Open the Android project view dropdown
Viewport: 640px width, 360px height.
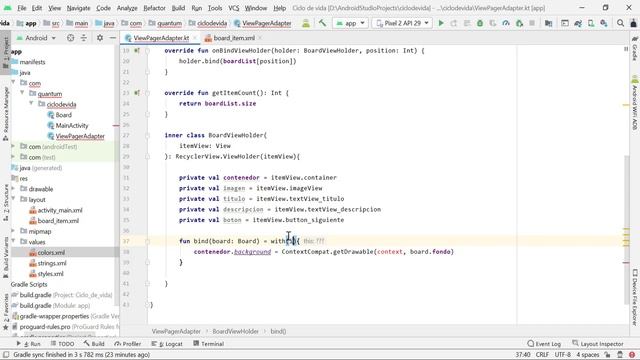pyautogui.click(x=36, y=38)
